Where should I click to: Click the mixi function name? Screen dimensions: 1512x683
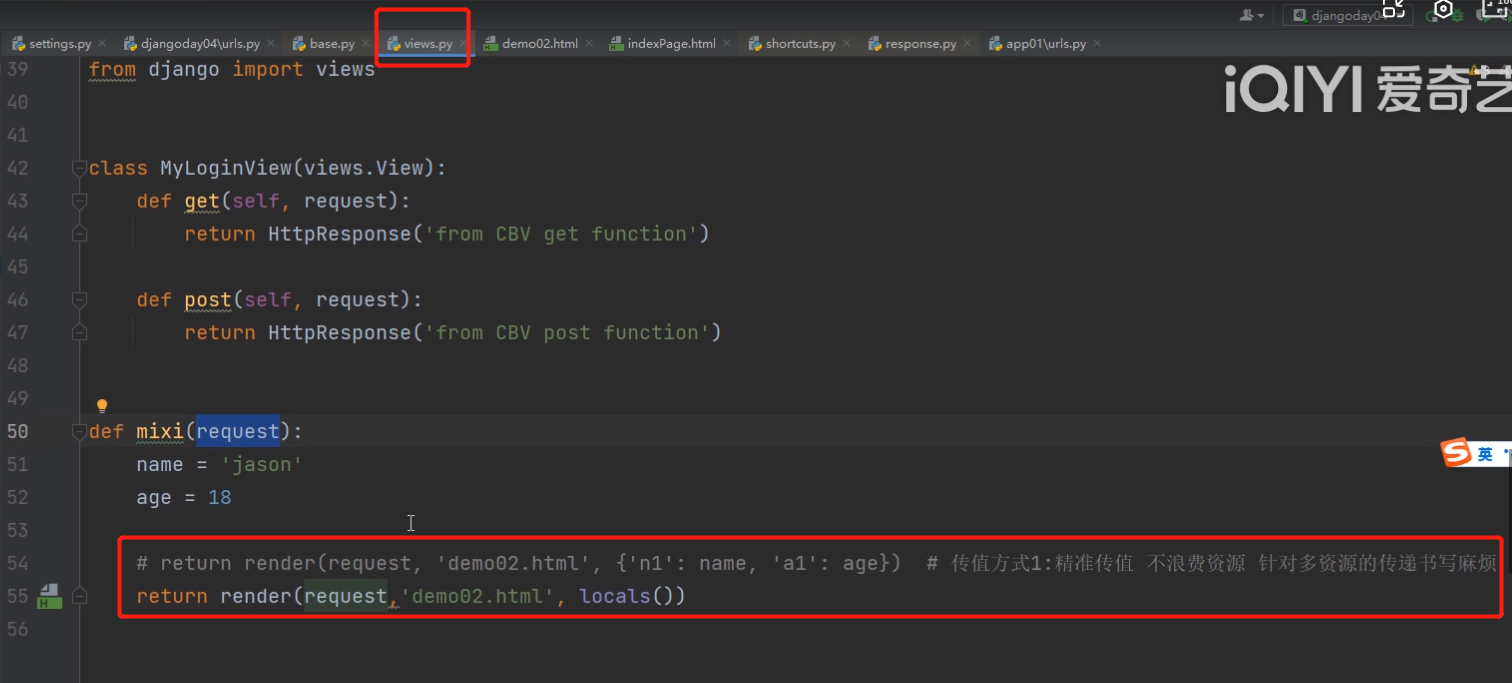[160, 431]
